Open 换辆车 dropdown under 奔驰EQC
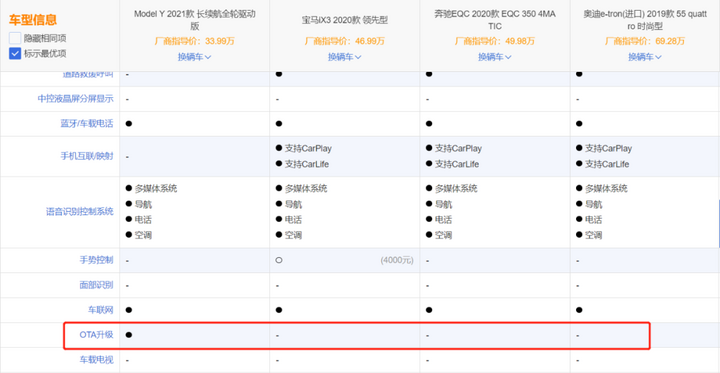 click(495, 57)
